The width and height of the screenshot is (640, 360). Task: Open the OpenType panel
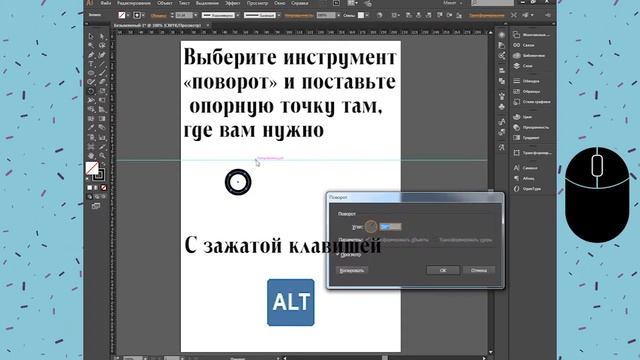tap(527, 189)
